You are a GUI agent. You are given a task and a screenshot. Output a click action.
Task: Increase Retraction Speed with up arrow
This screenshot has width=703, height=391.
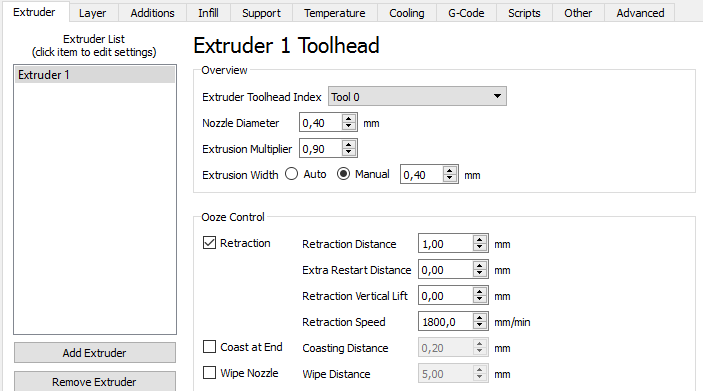click(480, 317)
